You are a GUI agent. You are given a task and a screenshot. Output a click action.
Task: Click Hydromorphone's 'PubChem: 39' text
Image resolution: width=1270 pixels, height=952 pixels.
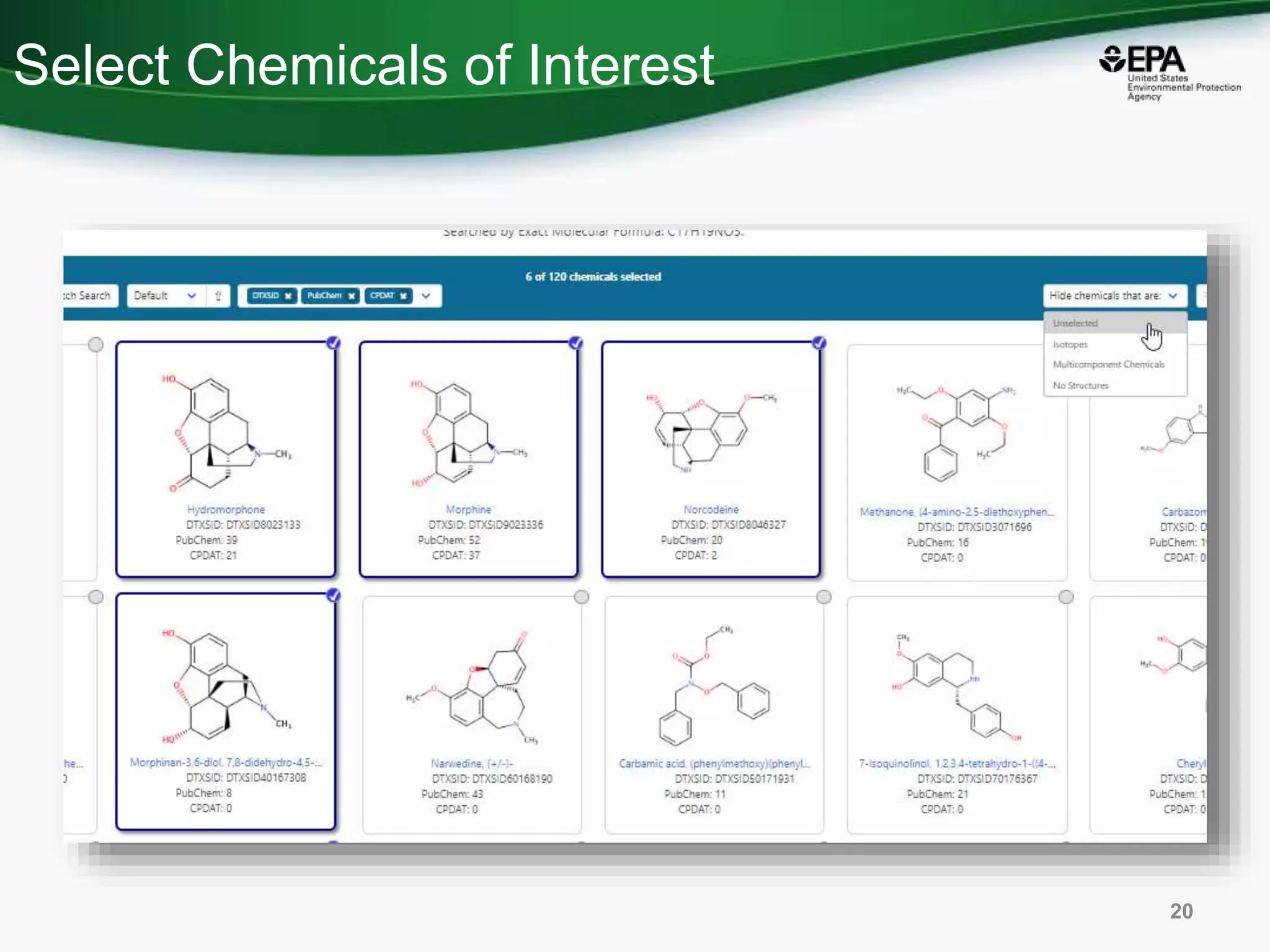click(x=206, y=540)
